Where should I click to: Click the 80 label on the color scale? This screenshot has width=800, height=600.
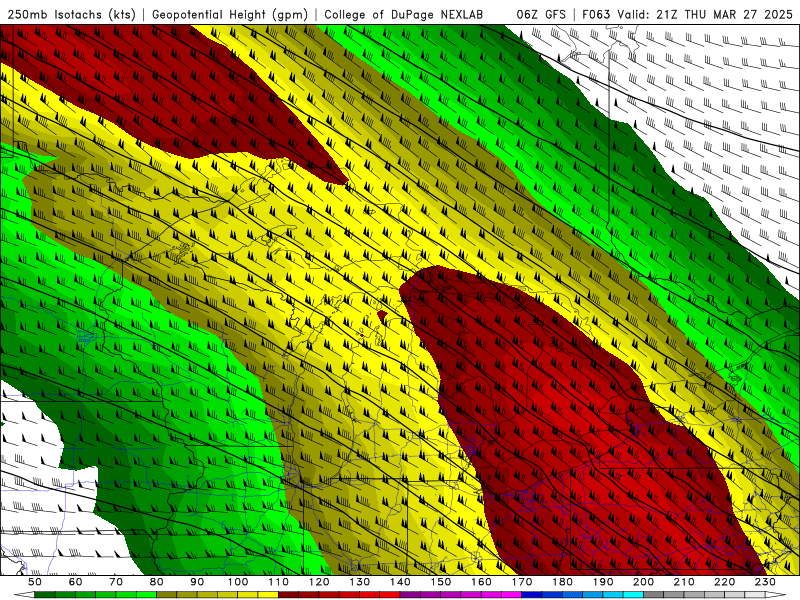(156, 582)
